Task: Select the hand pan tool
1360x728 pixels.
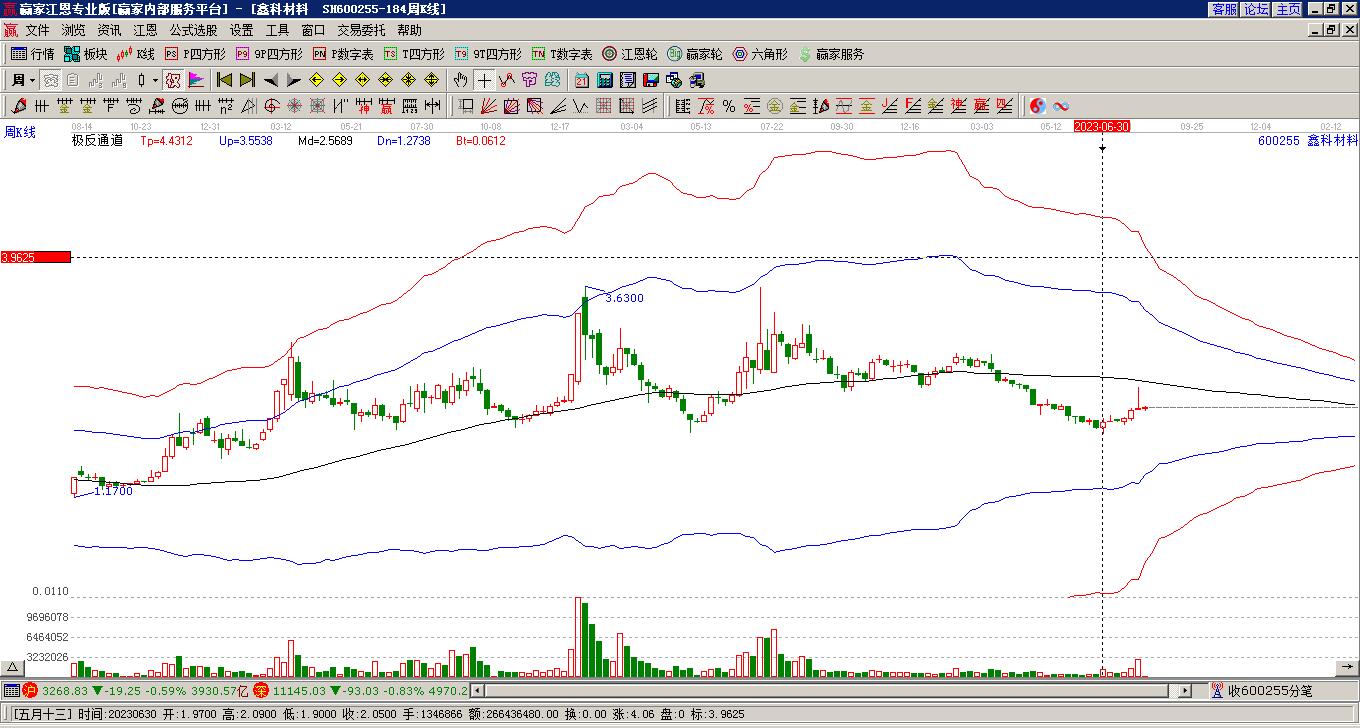Action: 460,80
